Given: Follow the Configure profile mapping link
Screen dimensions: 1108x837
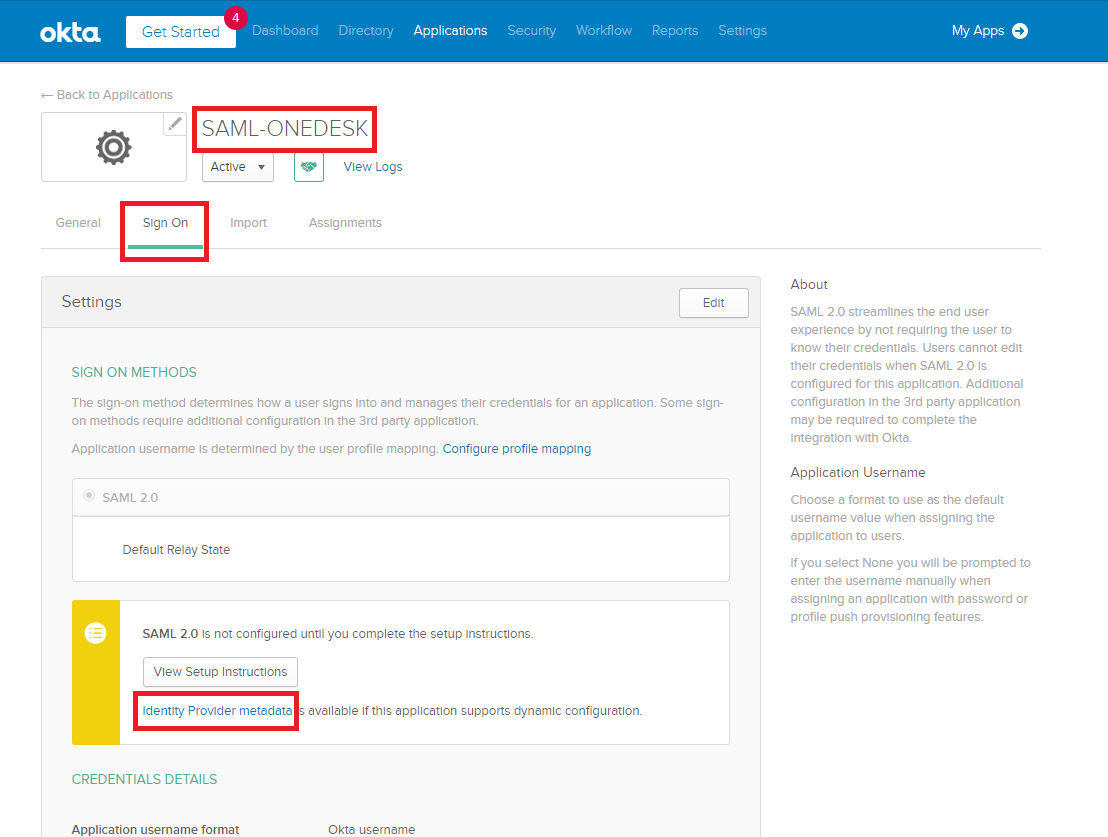Looking at the screenshot, I should coord(517,449).
